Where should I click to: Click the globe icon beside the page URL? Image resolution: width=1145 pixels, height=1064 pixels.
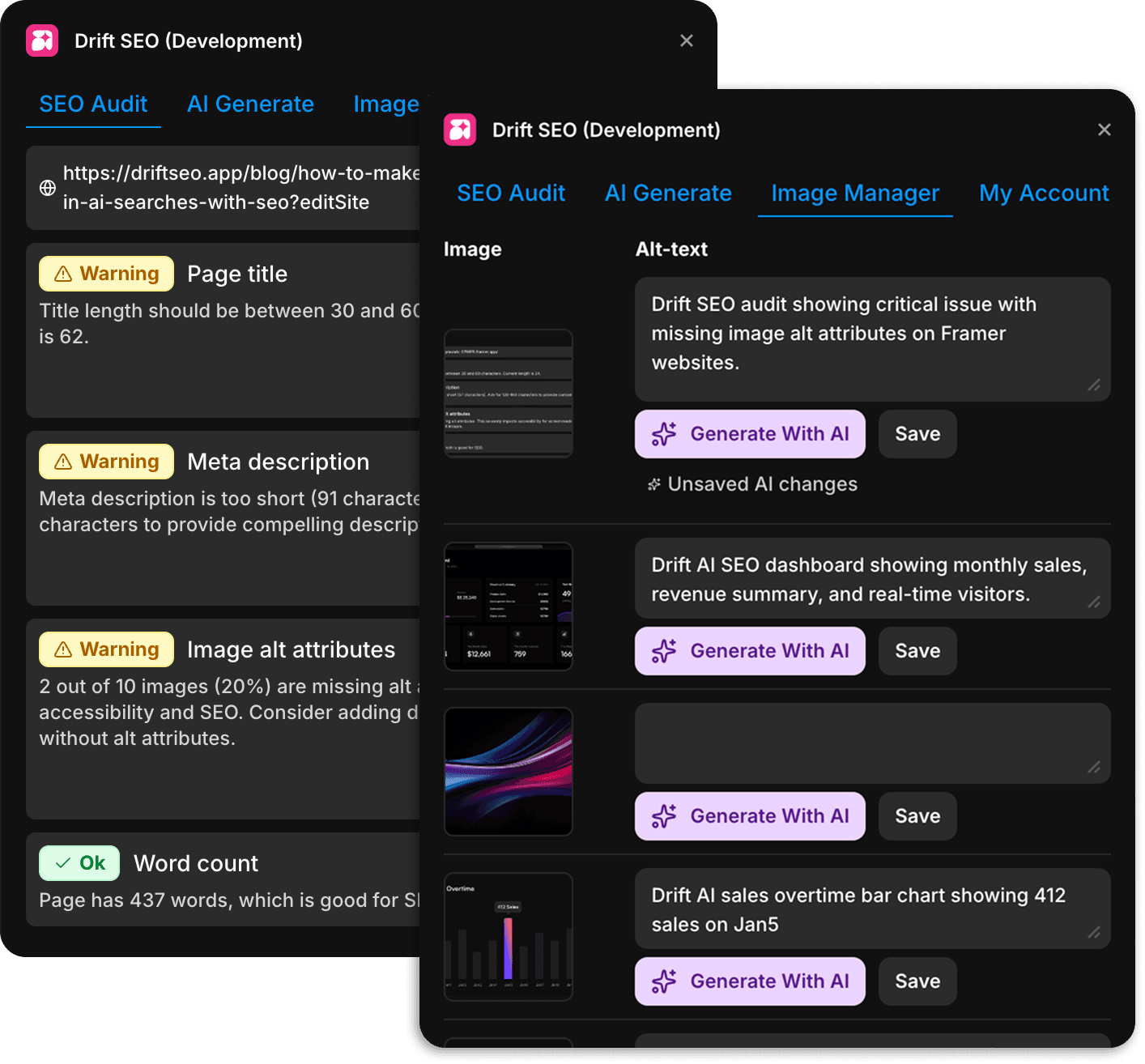[x=48, y=188]
